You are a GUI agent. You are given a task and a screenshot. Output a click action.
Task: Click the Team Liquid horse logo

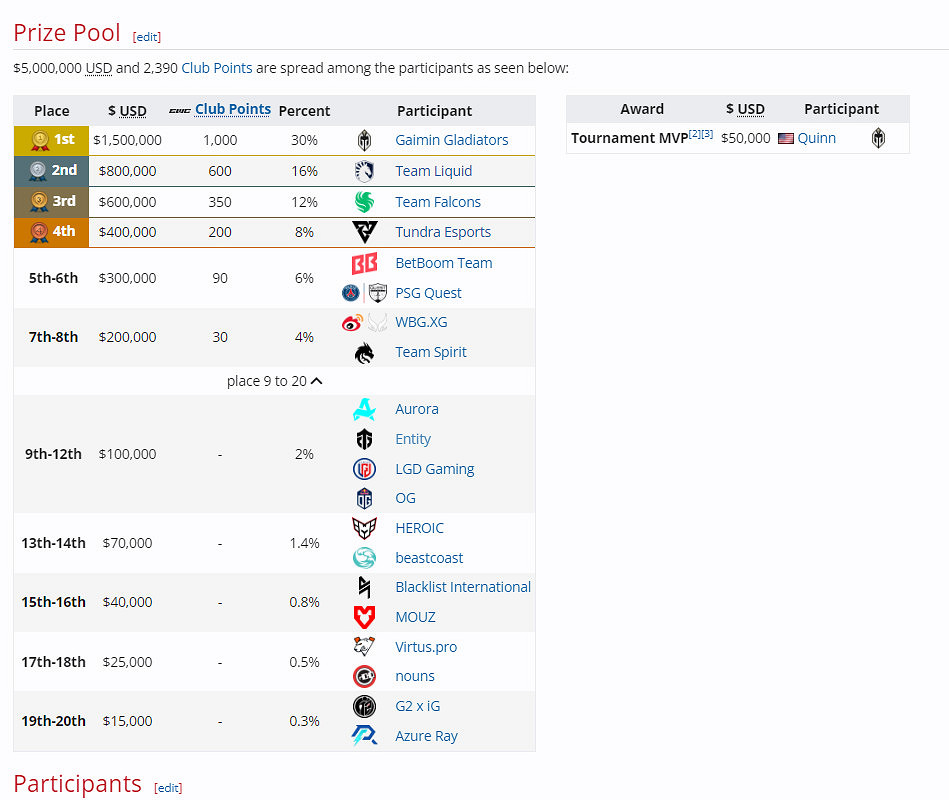point(365,170)
